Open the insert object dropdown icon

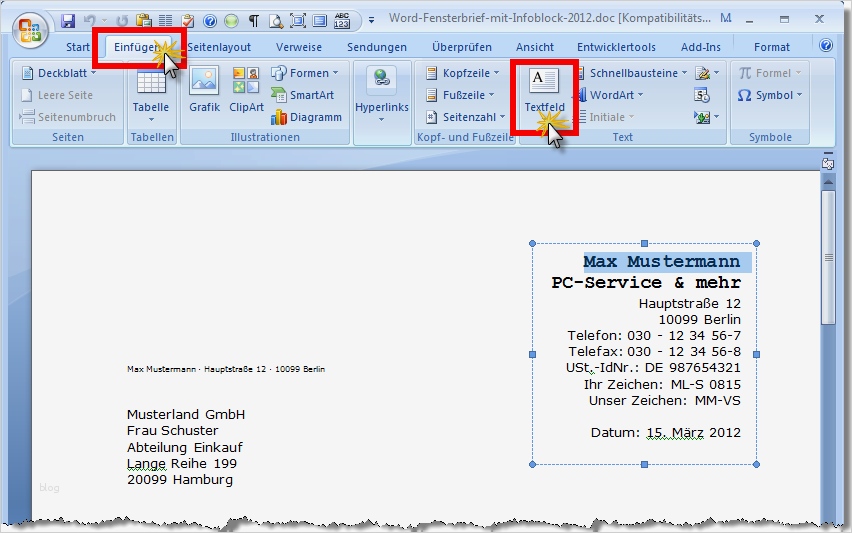coord(707,117)
